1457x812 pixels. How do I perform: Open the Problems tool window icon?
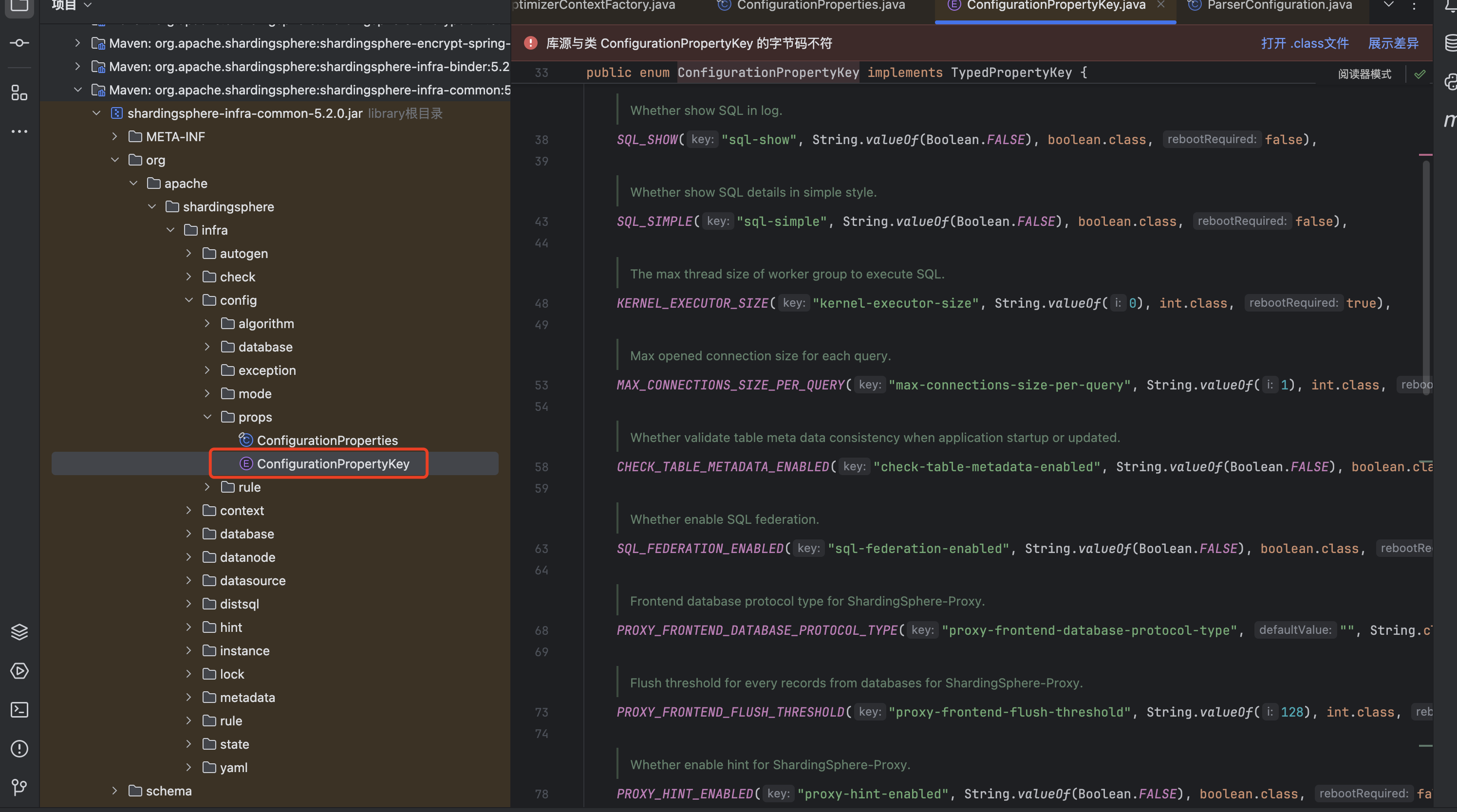[19, 749]
